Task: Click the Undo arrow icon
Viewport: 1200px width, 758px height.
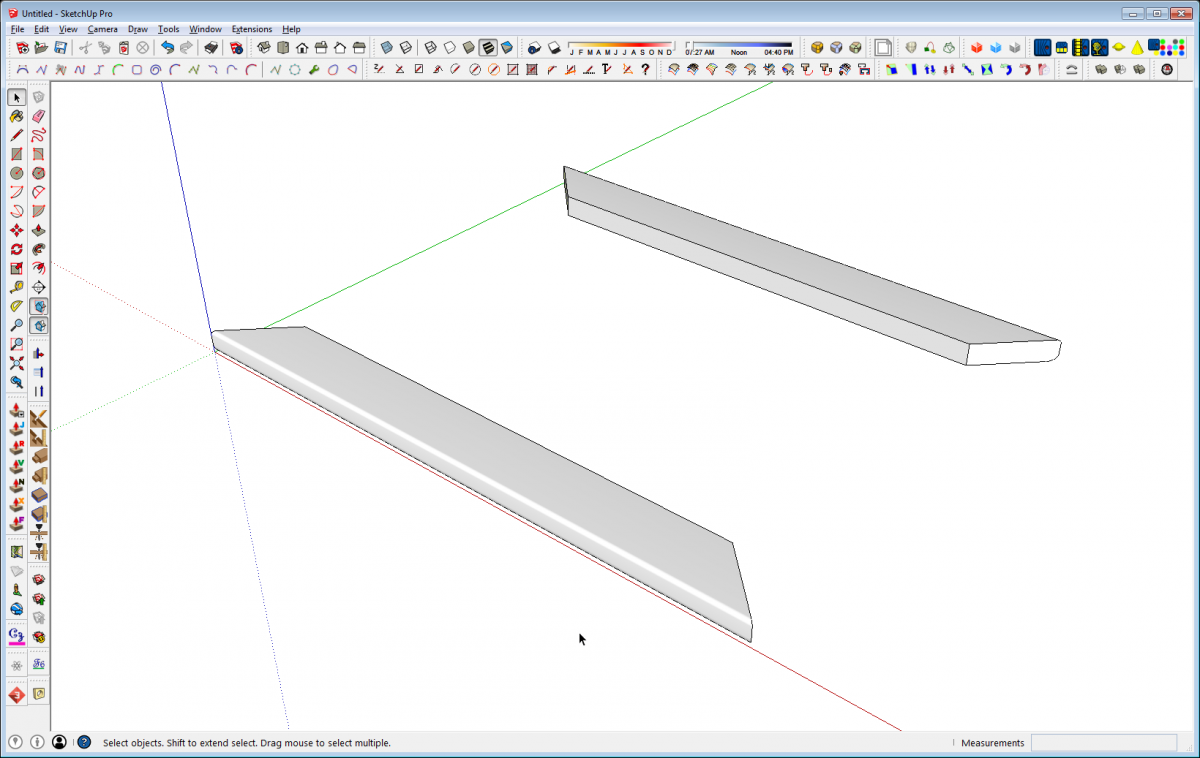Action: coord(167,47)
